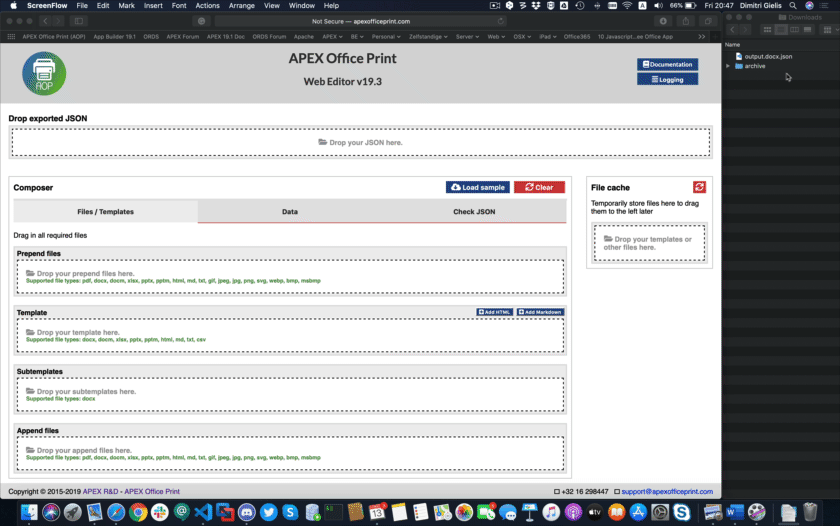Click the Template drop zone

click(290, 336)
